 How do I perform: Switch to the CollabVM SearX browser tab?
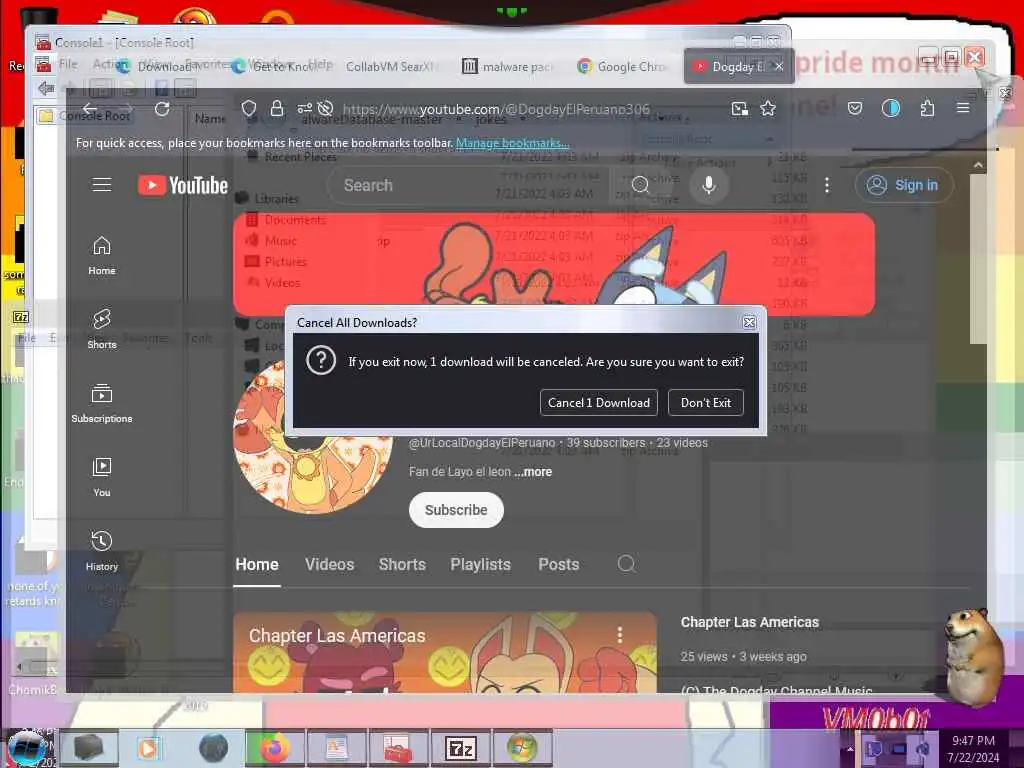(392, 67)
